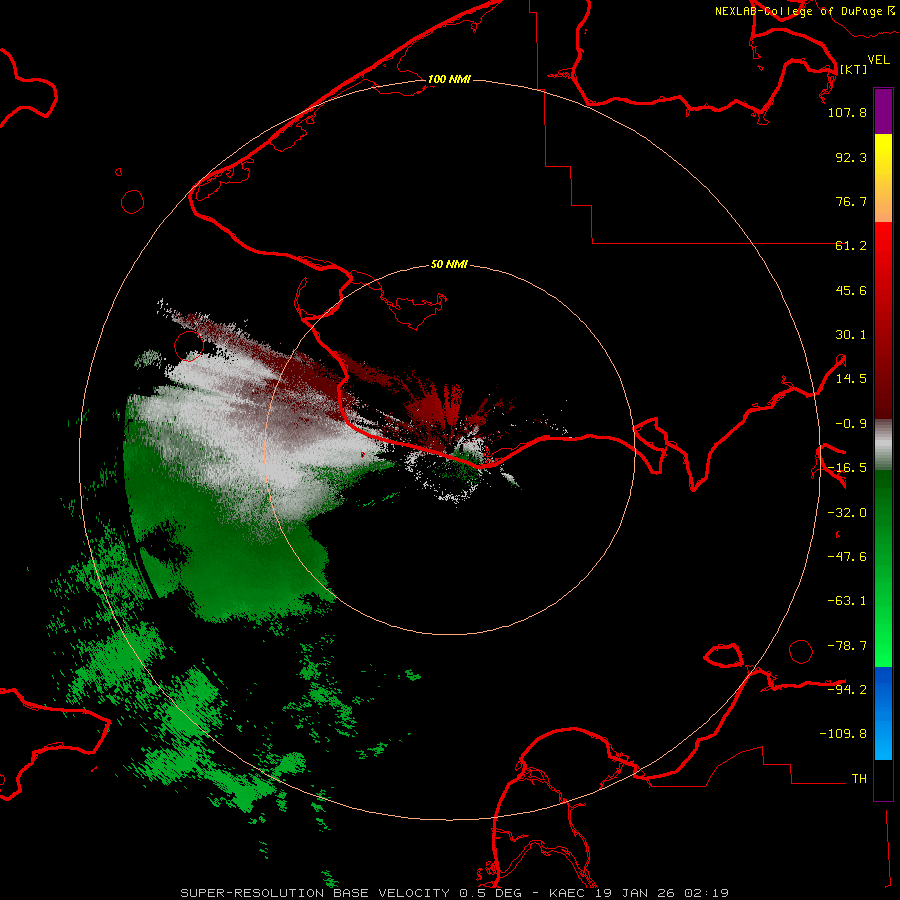900x900 pixels.
Task: Click the 30.1 velocity scale value
Action: [x=851, y=335]
